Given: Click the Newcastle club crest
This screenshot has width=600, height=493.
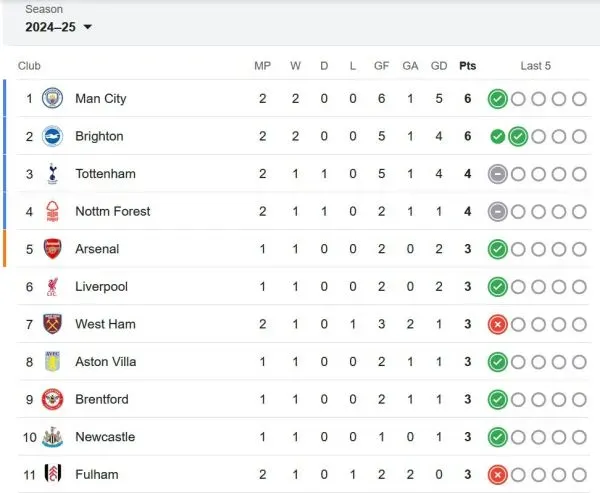Looking at the screenshot, I should tap(52, 437).
